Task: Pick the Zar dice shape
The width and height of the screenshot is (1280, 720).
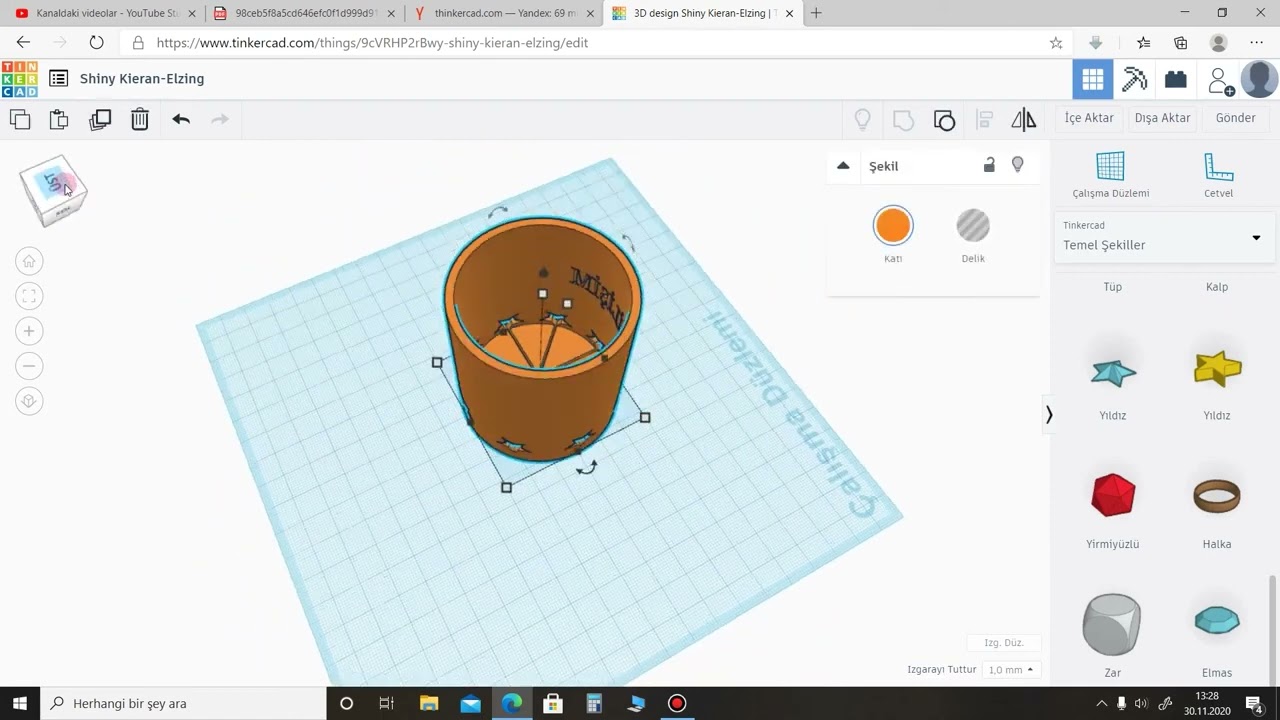Action: tap(1112, 624)
